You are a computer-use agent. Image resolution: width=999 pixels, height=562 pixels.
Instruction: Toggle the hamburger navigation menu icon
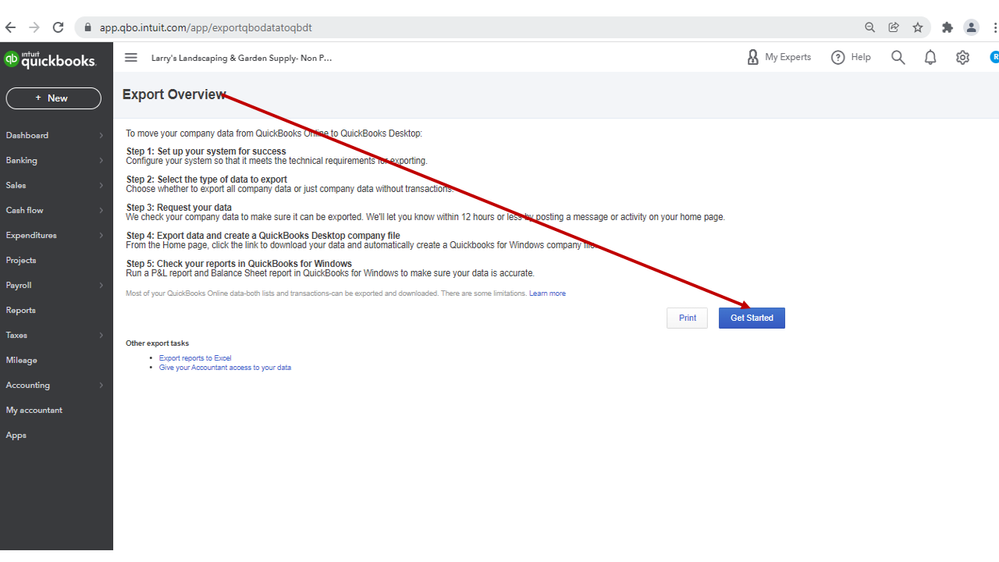[x=131, y=57]
